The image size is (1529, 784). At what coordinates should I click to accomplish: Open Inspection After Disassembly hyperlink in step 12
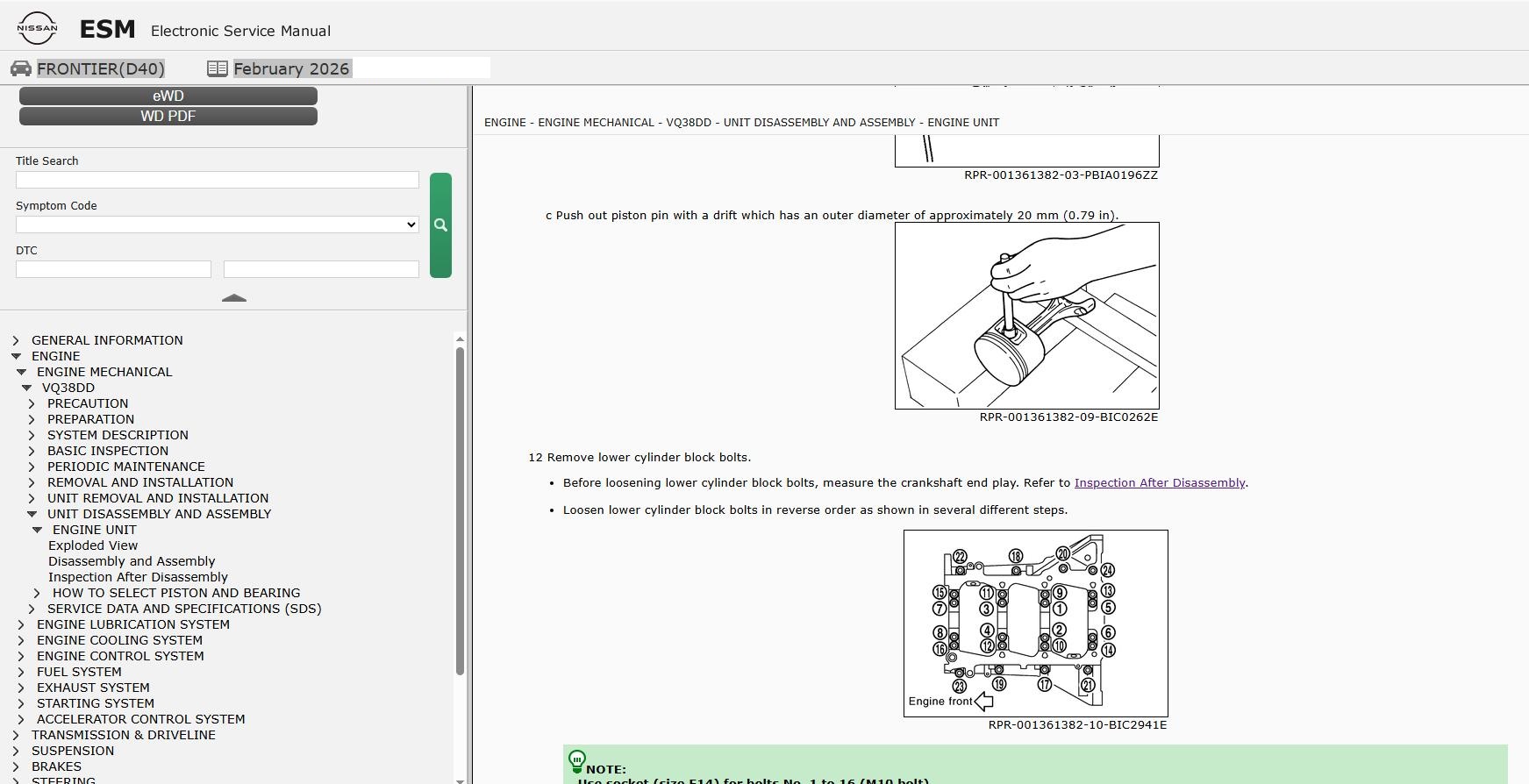coord(1160,483)
